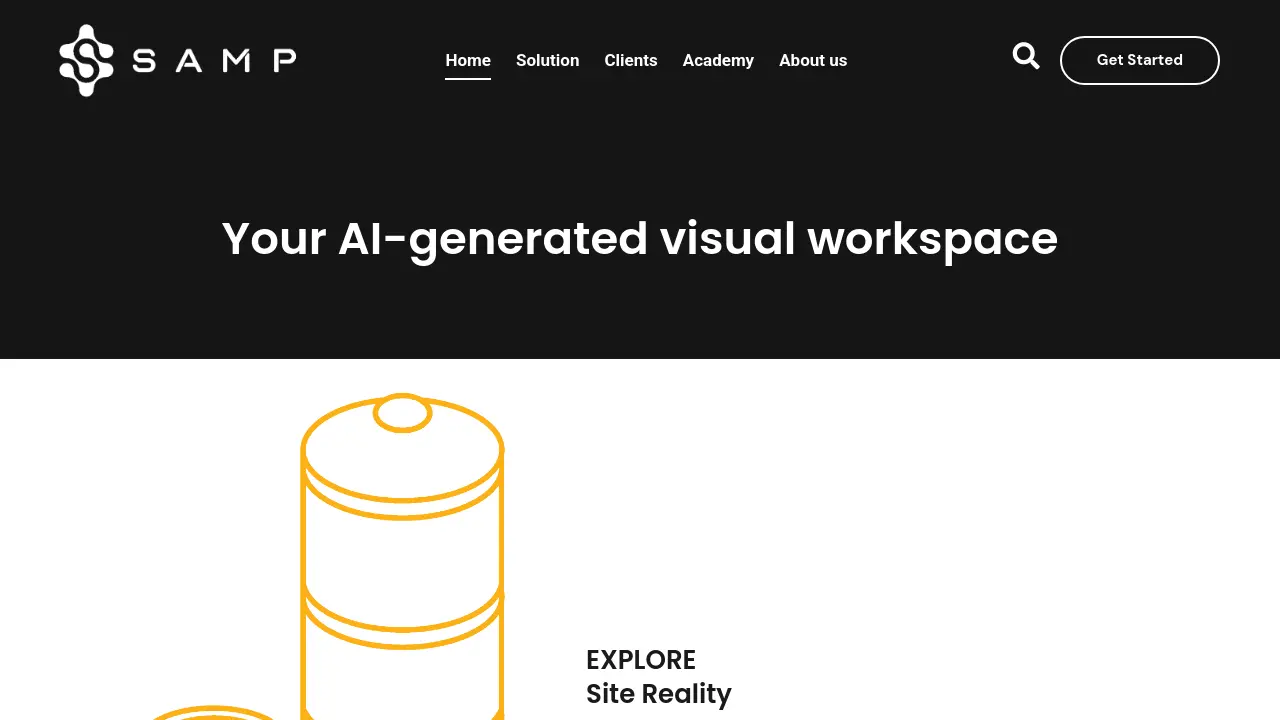Click the magnifying glass search icon

pyautogui.click(x=1025, y=57)
